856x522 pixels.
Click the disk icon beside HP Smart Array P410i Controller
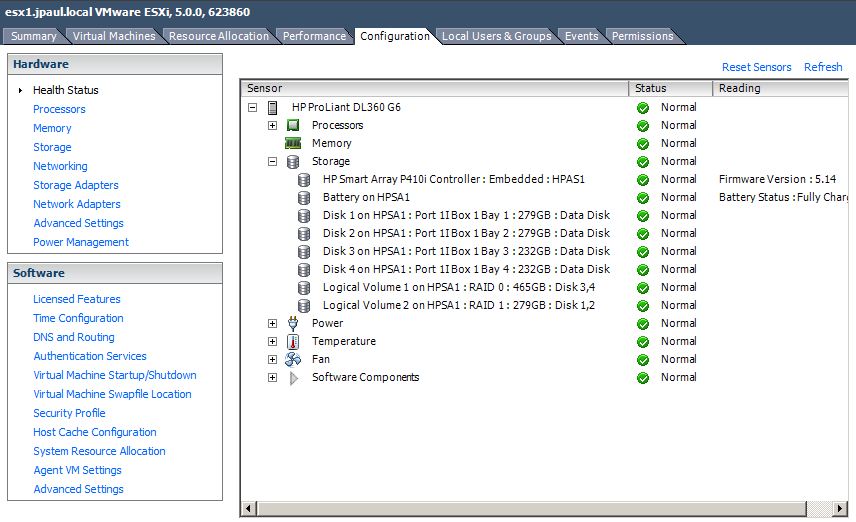click(x=304, y=180)
